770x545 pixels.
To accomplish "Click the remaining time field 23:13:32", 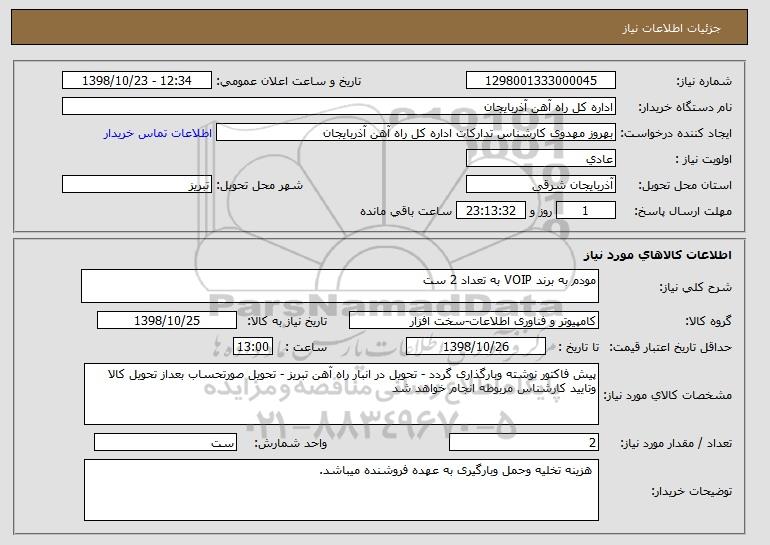I will (491, 211).
